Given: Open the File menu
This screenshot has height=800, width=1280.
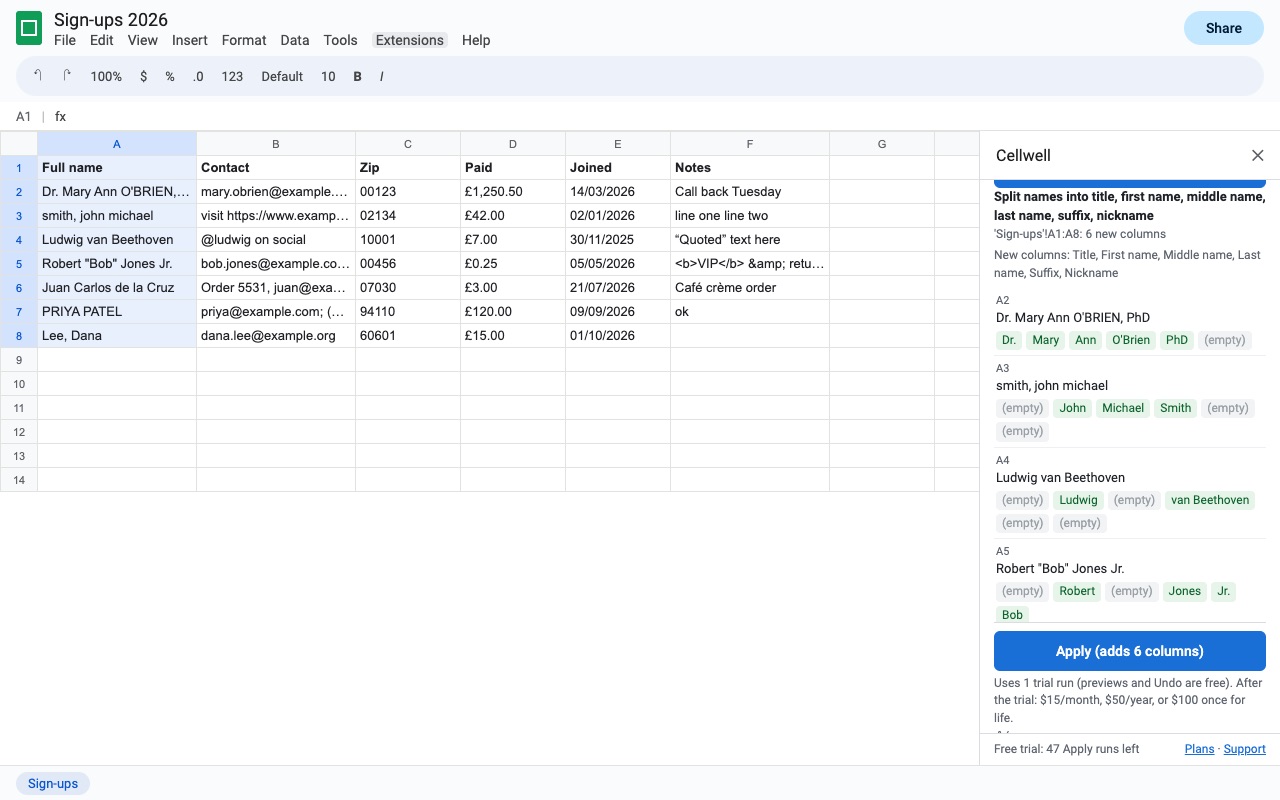Looking at the screenshot, I should pyautogui.click(x=65, y=40).
